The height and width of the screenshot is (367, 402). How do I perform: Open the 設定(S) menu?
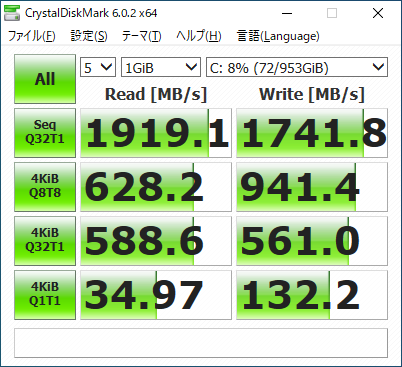[x=89, y=36]
